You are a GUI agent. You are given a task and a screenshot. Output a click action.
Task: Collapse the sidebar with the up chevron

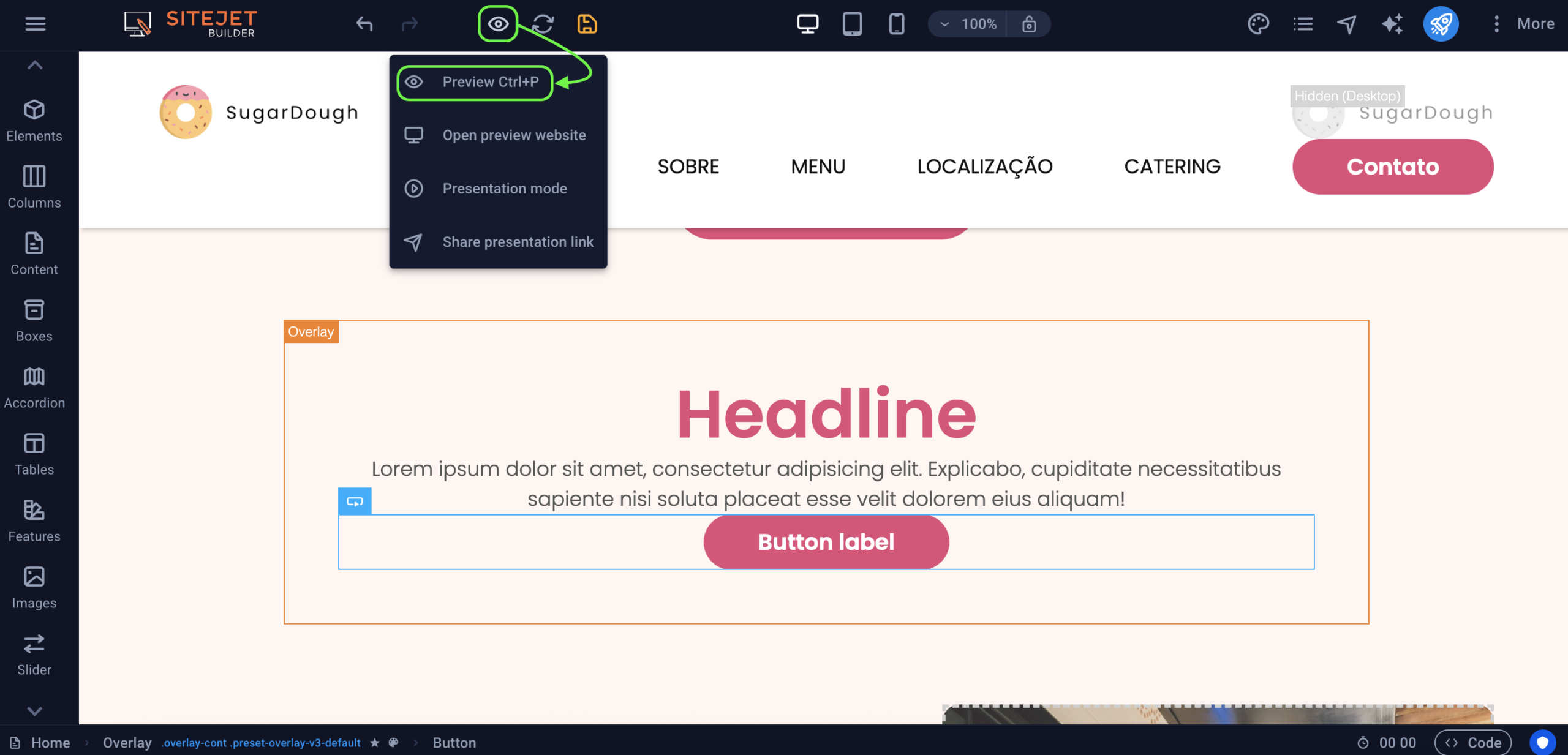pos(35,65)
